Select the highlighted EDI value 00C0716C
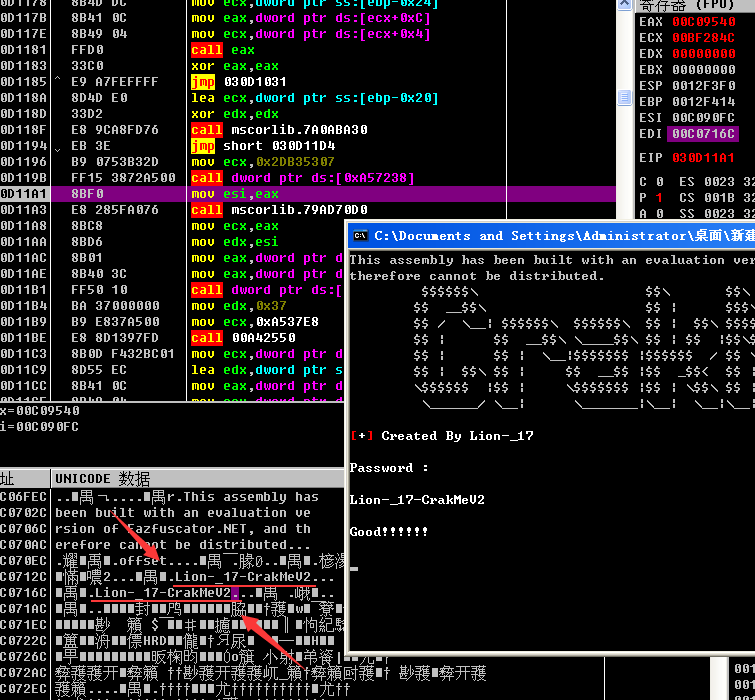The width and height of the screenshot is (755, 700). 702,133
